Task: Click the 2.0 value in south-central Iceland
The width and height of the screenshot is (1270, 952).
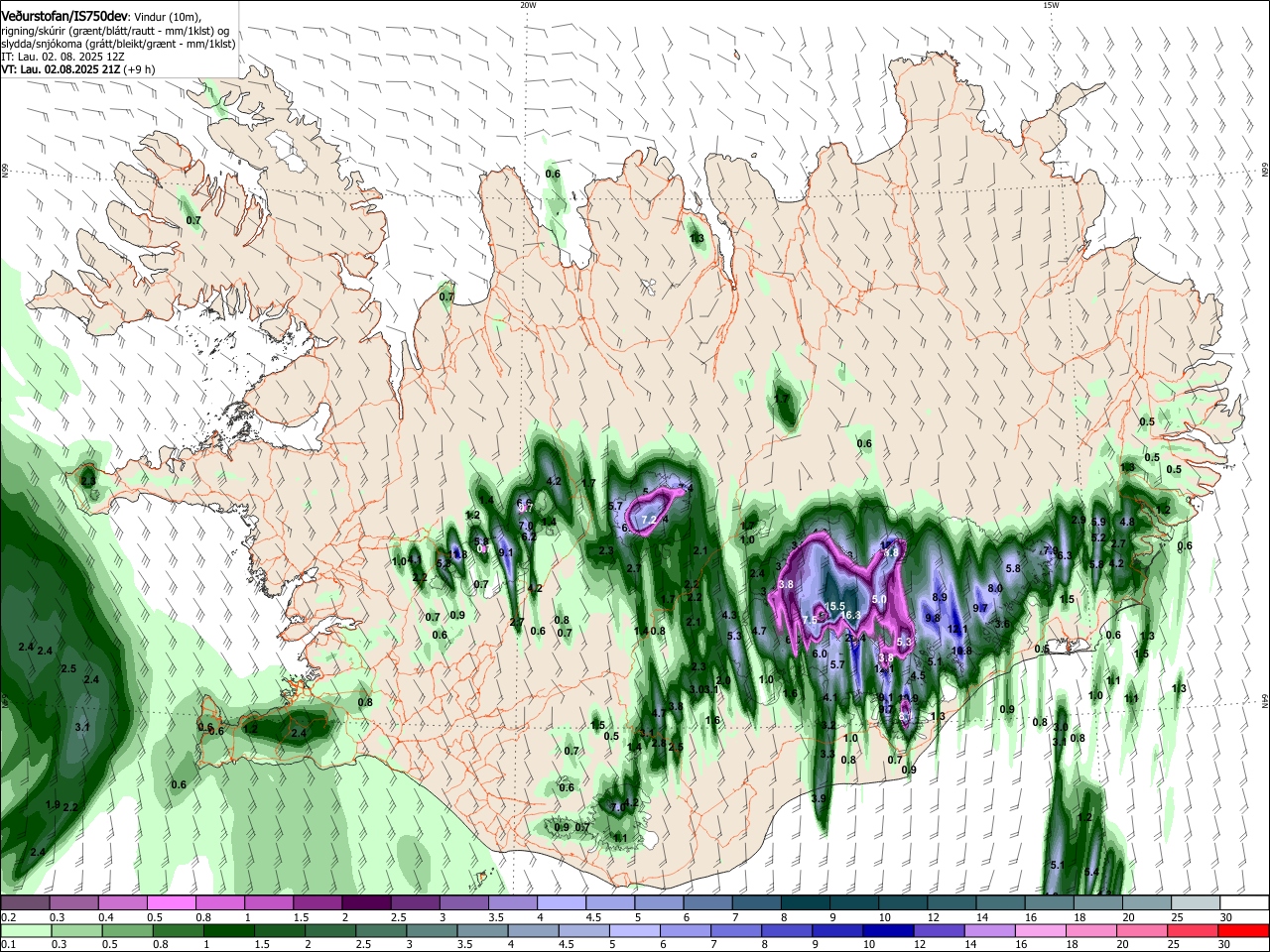Action: coord(723,681)
